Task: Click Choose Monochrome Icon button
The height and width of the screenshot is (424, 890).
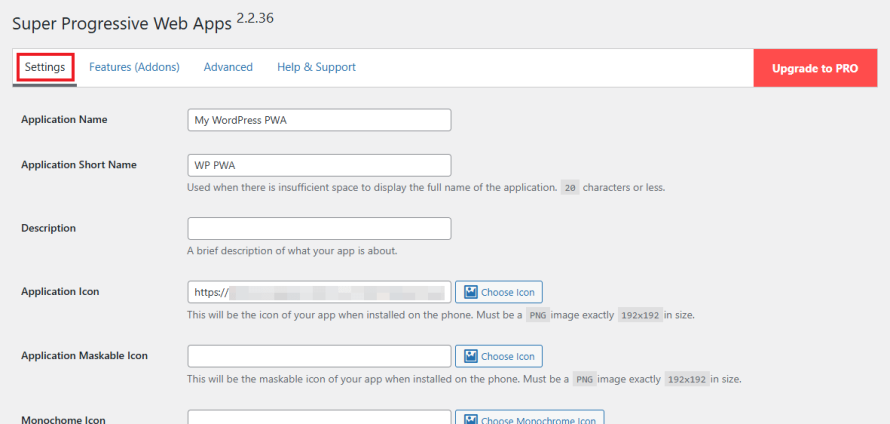Action: [530, 418]
